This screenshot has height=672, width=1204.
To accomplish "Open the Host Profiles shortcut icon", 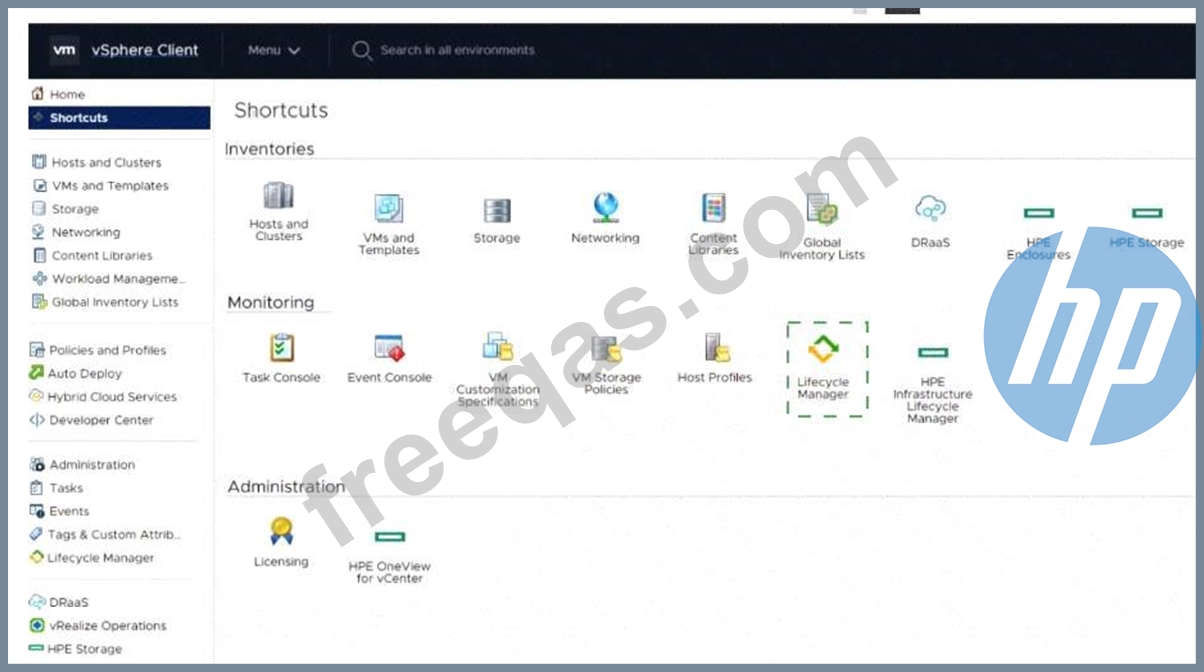I will 715,348.
